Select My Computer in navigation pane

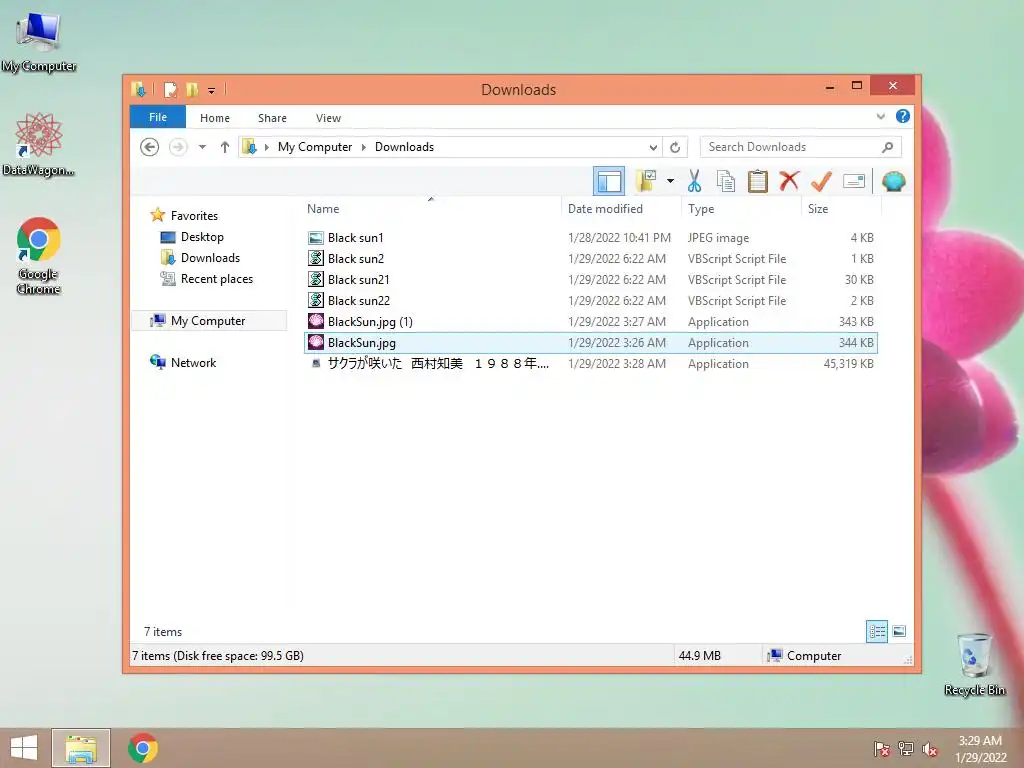click(x=208, y=321)
